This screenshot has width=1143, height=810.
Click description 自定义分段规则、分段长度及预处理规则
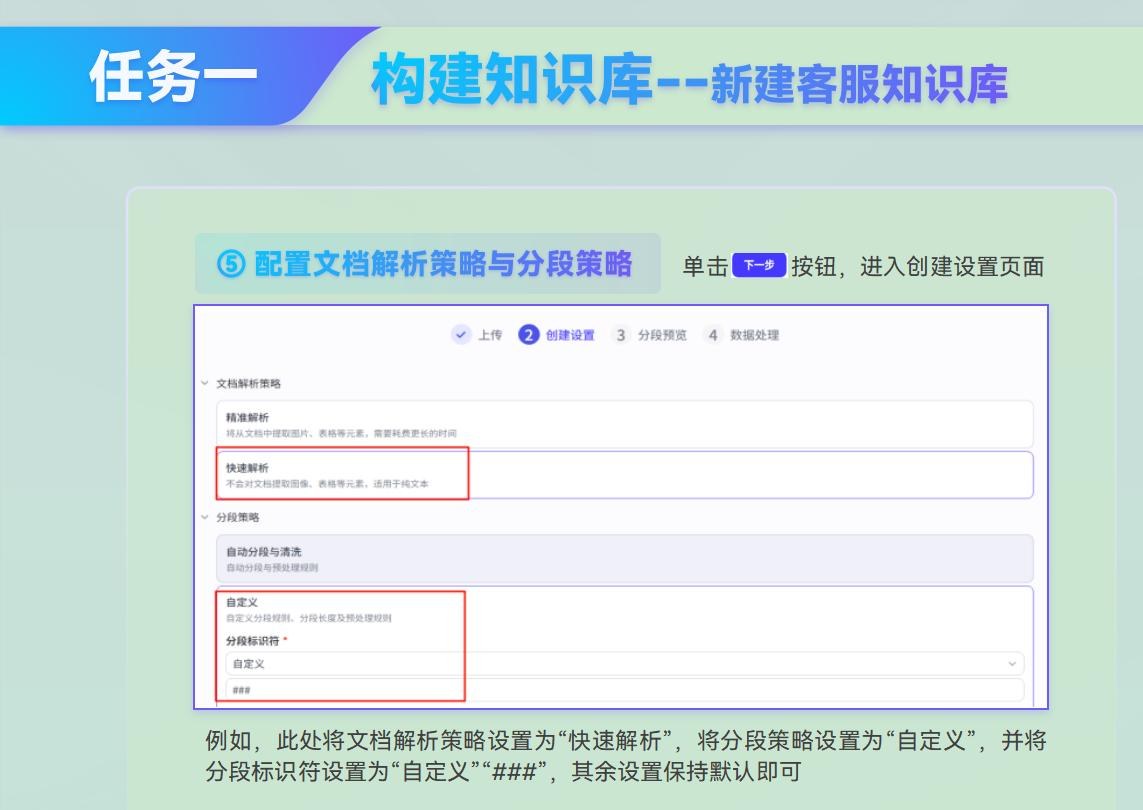pyautogui.click(x=308, y=618)
